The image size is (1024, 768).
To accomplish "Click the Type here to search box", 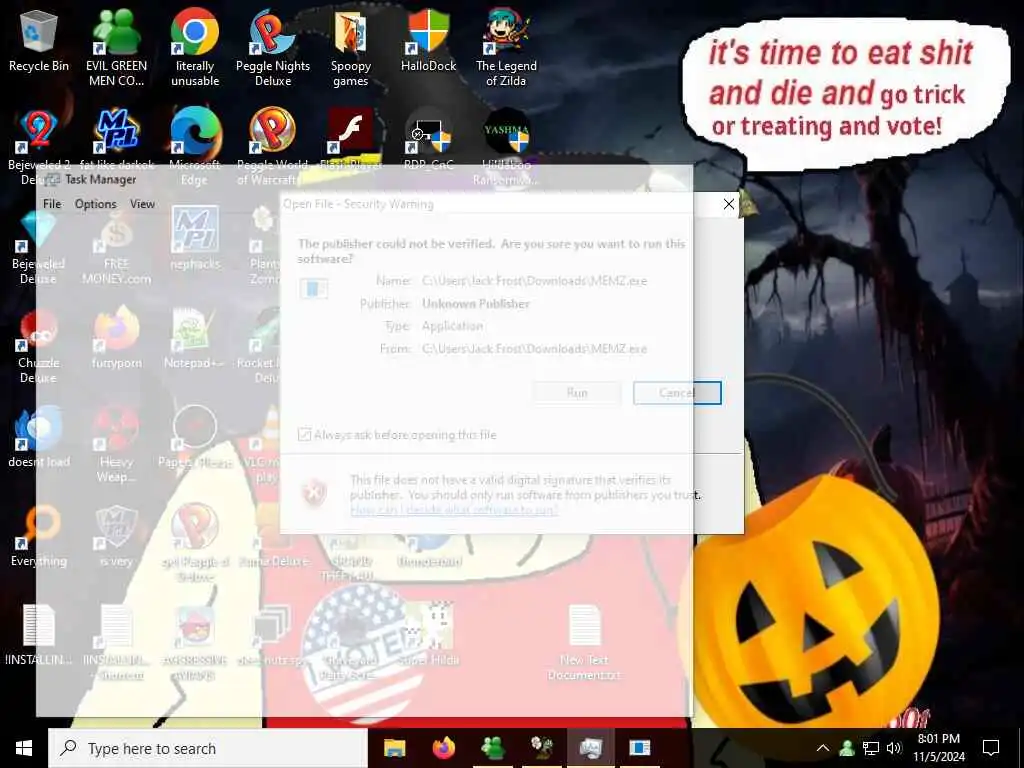I will tap(208, 748).
